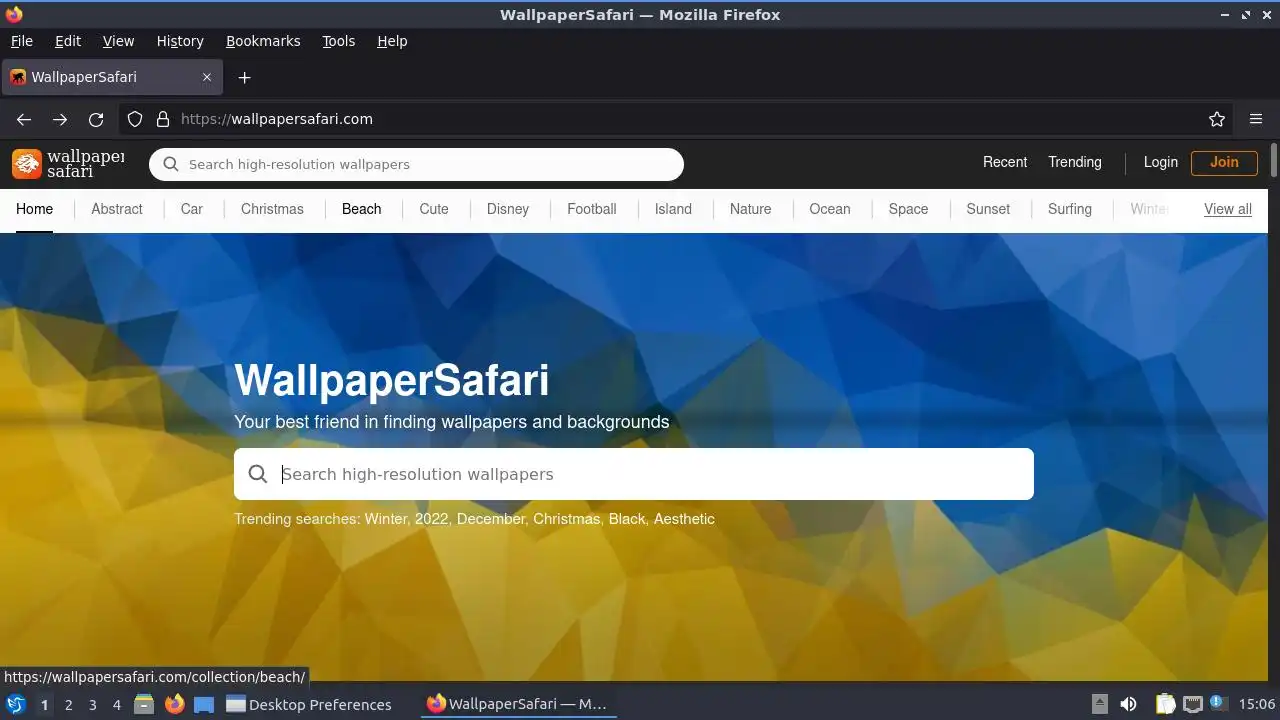The width and height of the screenshot is (1280, 720).
Task: Open the Island wallpaper category
Action: [673, 209]
